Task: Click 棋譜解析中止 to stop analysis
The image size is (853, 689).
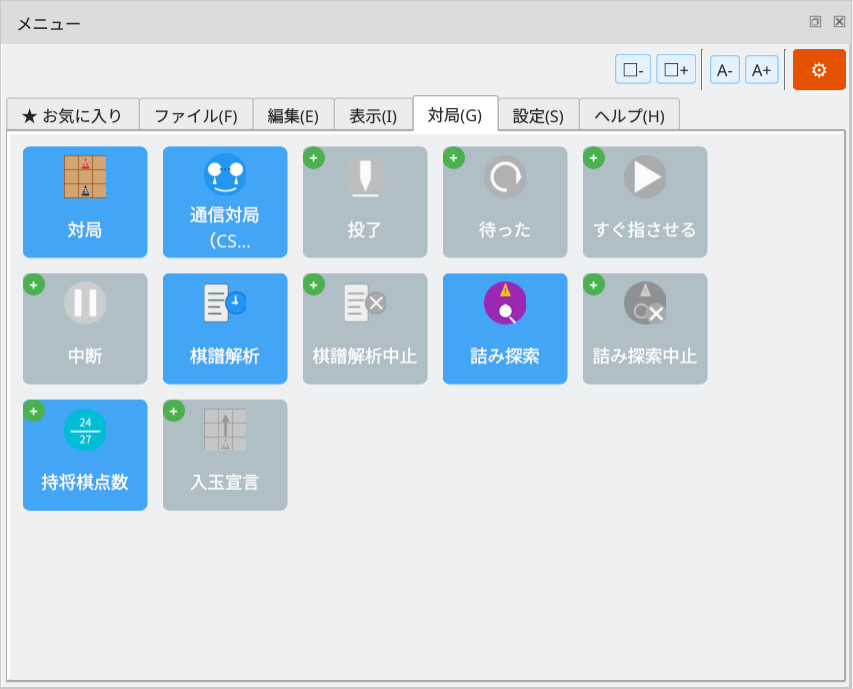Action: (365, 329)
